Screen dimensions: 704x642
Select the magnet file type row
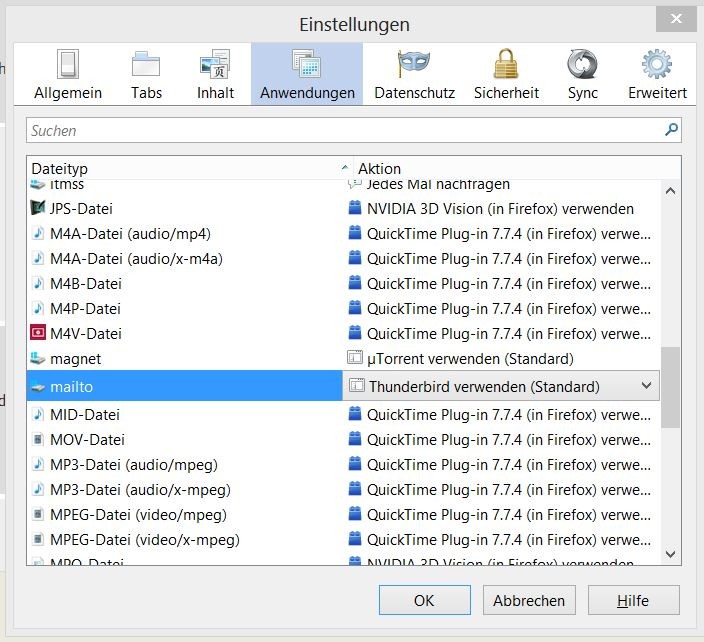[x=185, y=358]
